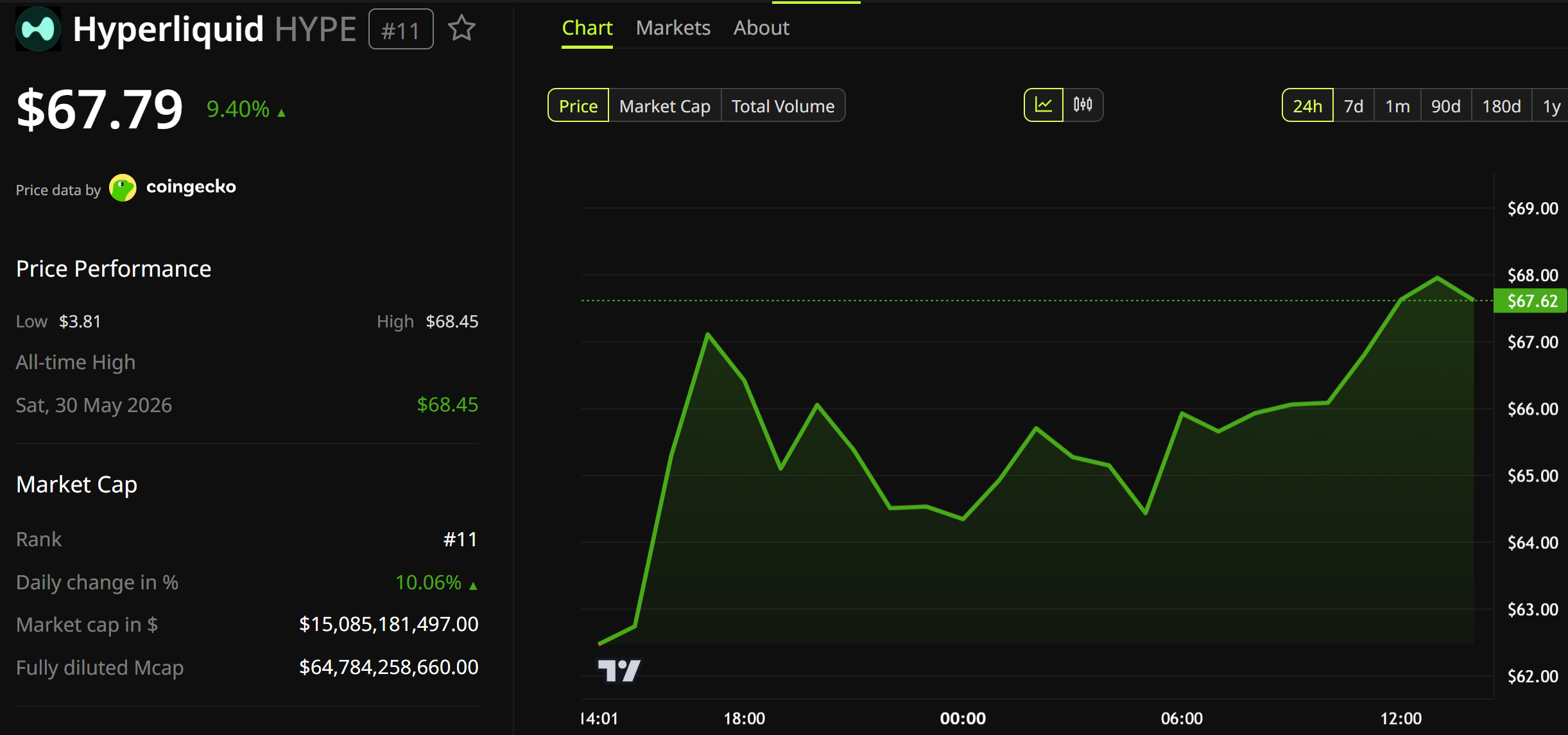Click the Low $3.81 value
Viewport: 1568px width, 735px height.
(80, 321)
